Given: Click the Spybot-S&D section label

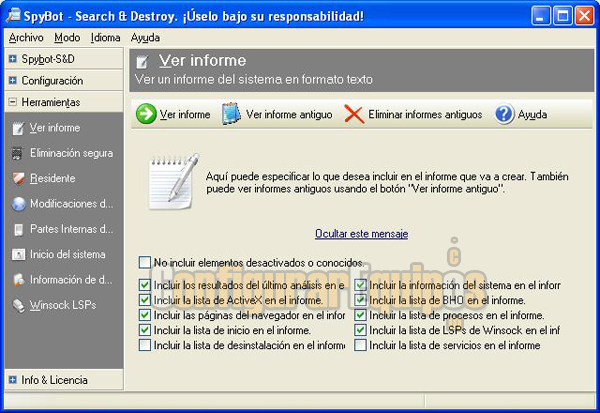Looking at the screenshot, I should (x=48, y=59).
